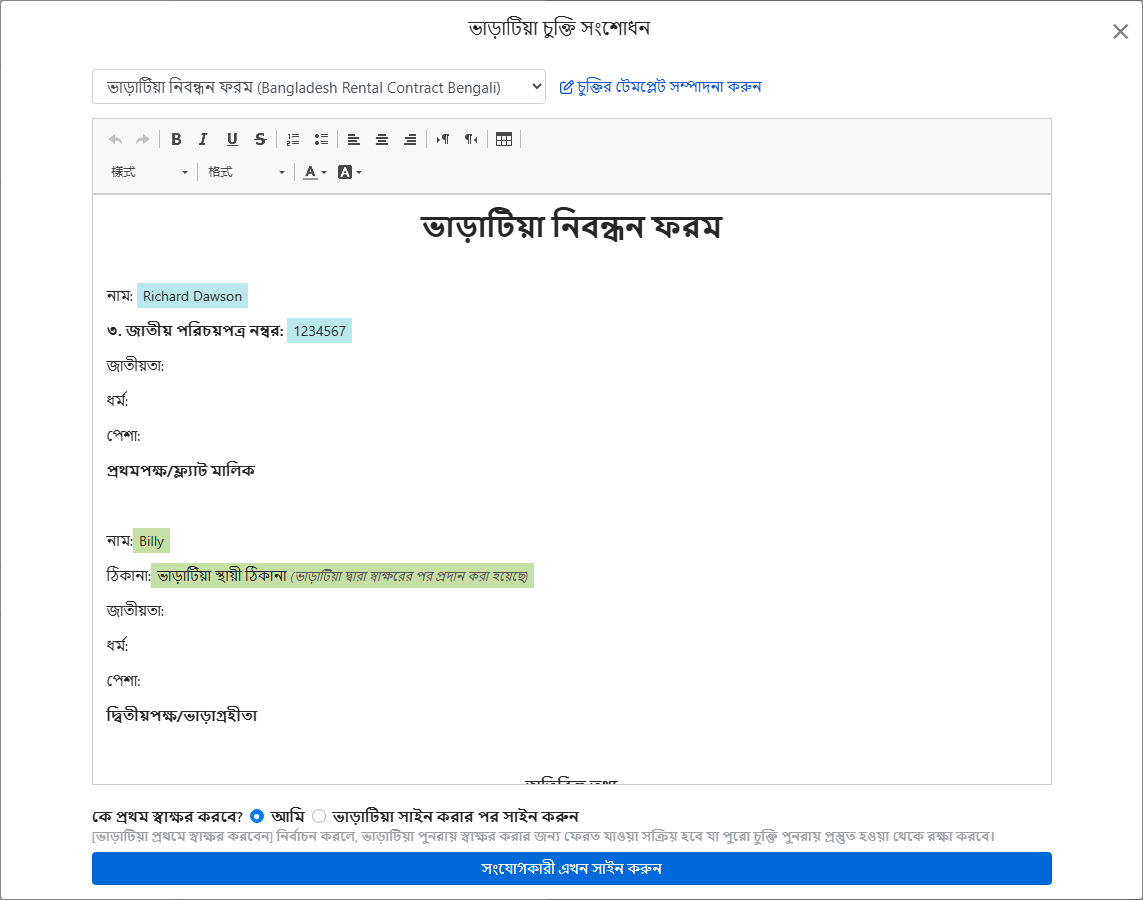This screenshot has height=900, width=1143.
Task: Insert a table into the contract
Action: click(504, 139)
